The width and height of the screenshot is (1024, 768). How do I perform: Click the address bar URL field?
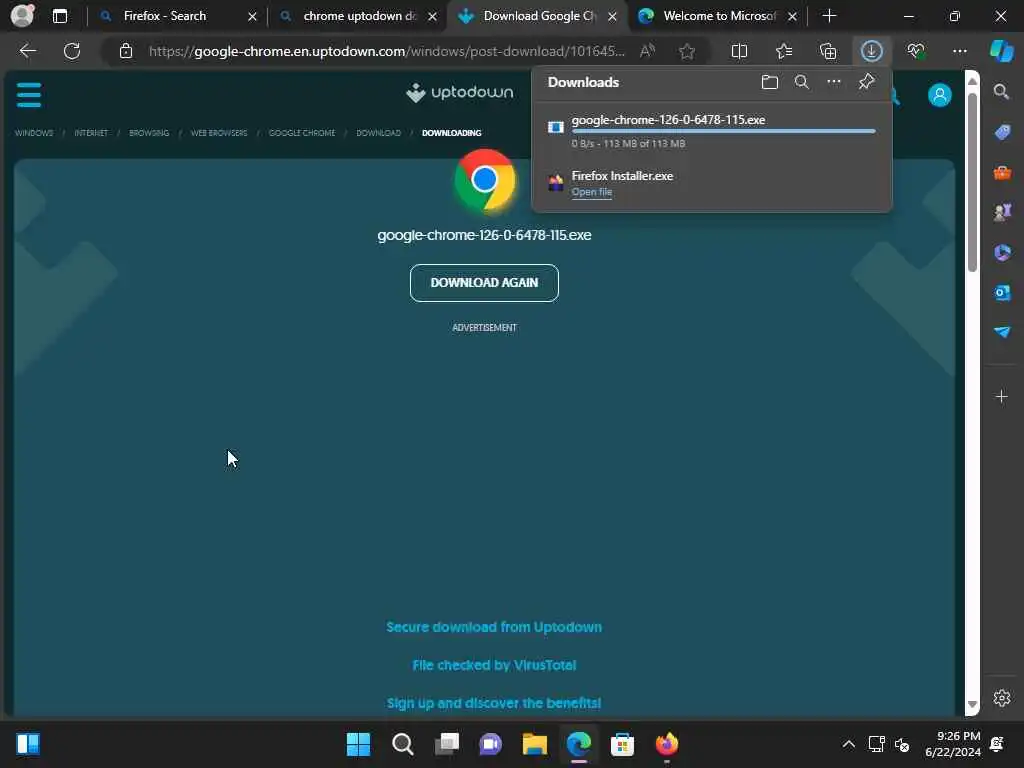pyautogui.click(x=387, y=51)
